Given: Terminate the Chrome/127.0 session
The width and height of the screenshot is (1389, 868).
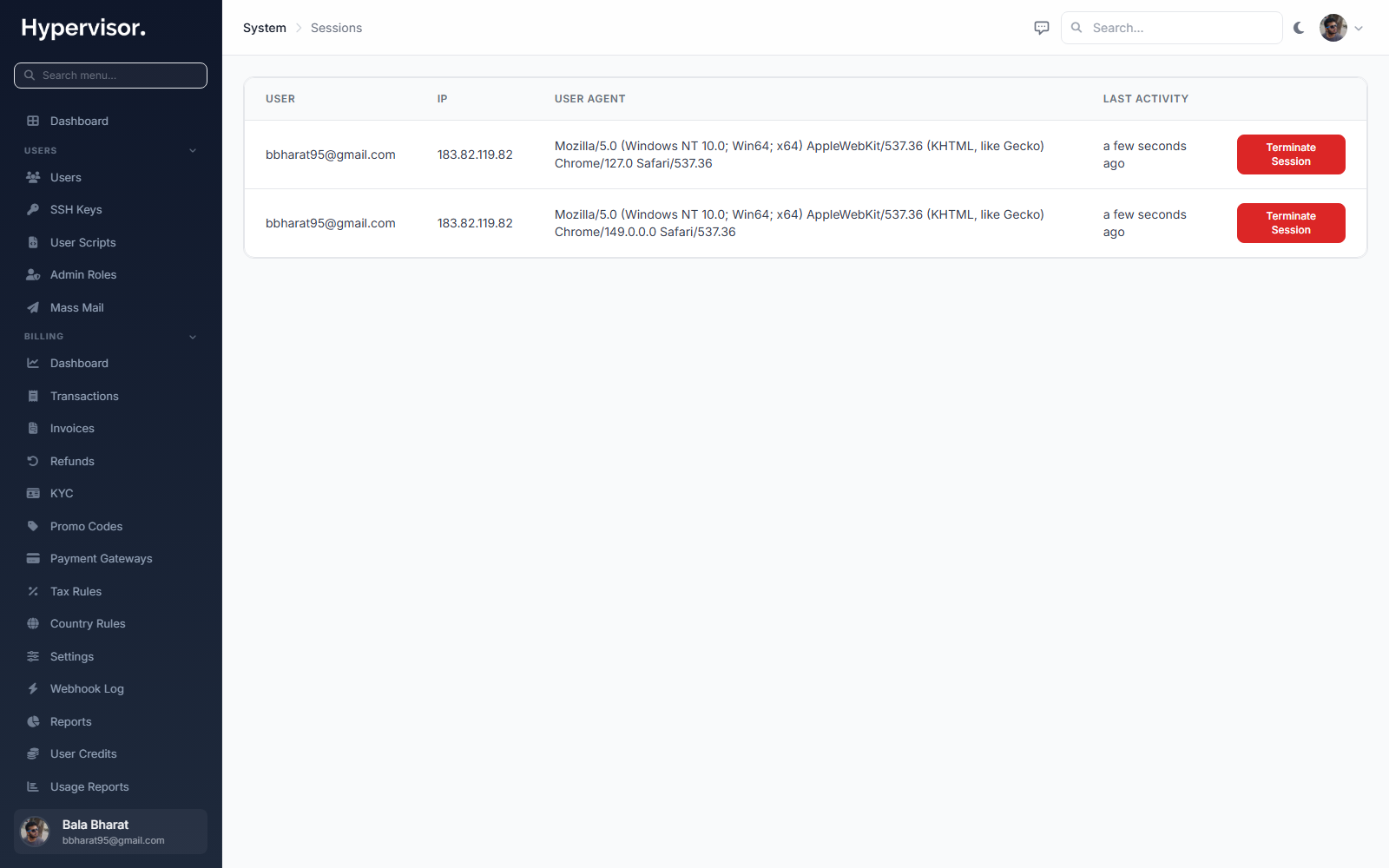Looking at the screenshot, I should click(x=1291, y=155).
